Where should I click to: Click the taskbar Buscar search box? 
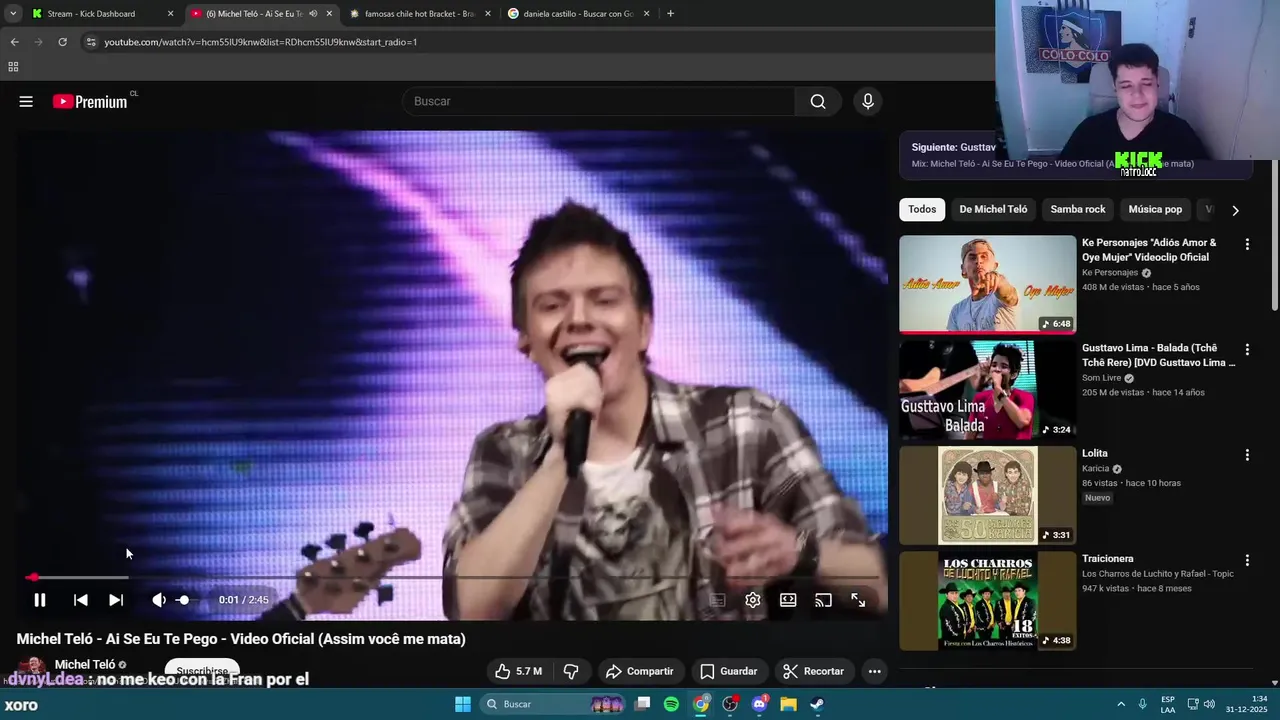[x=554, y=704]
